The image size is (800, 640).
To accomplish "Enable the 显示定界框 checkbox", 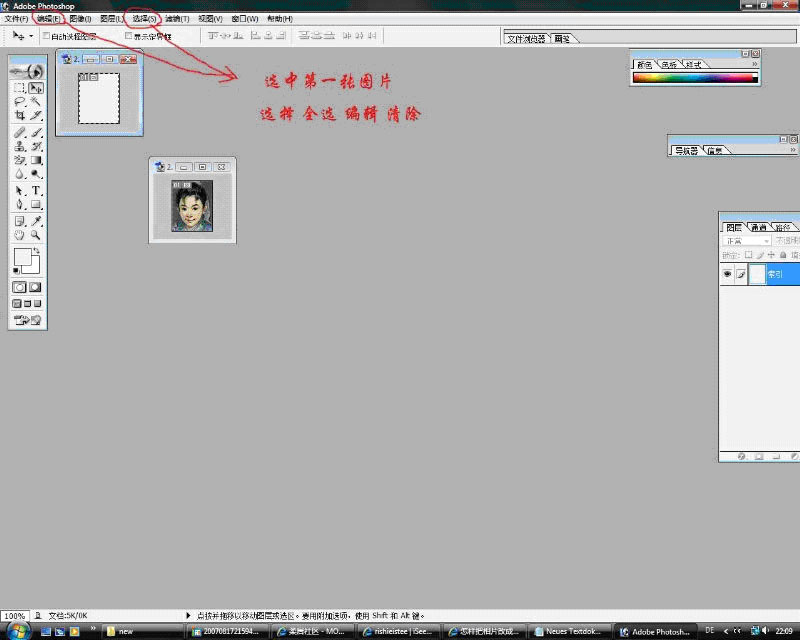I will (x=129, y=36).
